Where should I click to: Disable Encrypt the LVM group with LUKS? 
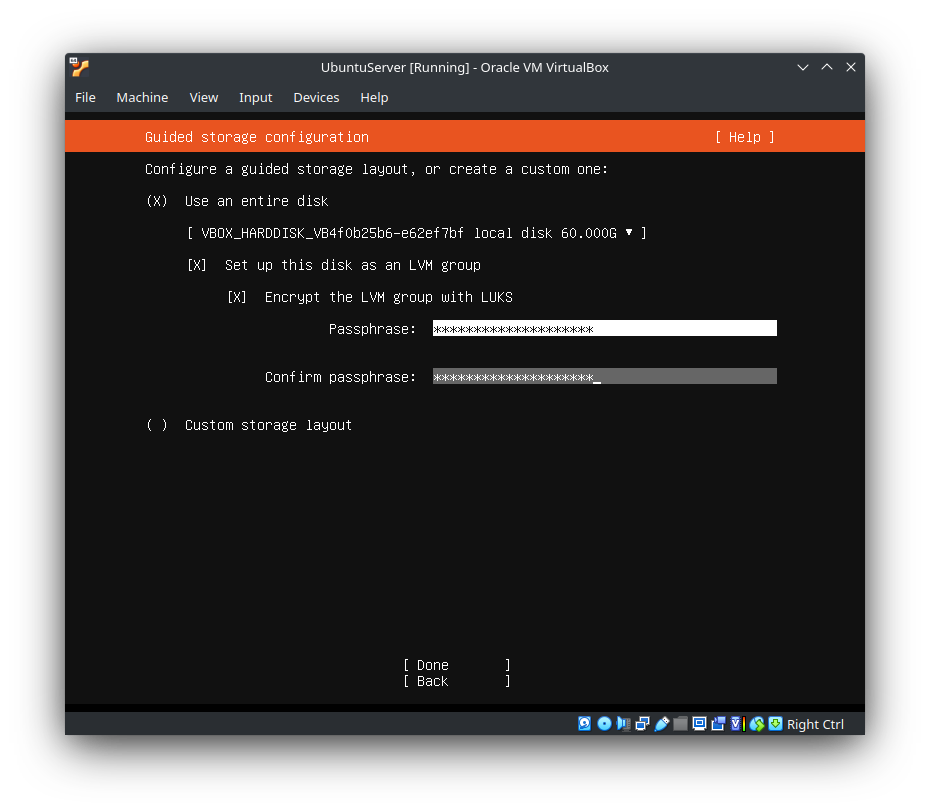click(x=237, y=297)
